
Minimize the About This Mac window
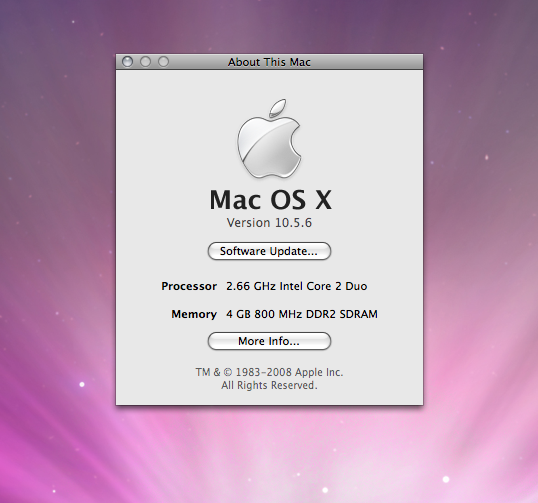[145, 62]
